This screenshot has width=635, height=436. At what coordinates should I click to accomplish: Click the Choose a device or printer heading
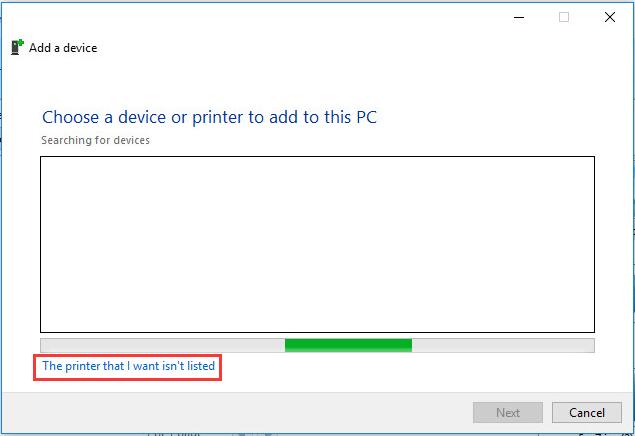pos(209,117)
